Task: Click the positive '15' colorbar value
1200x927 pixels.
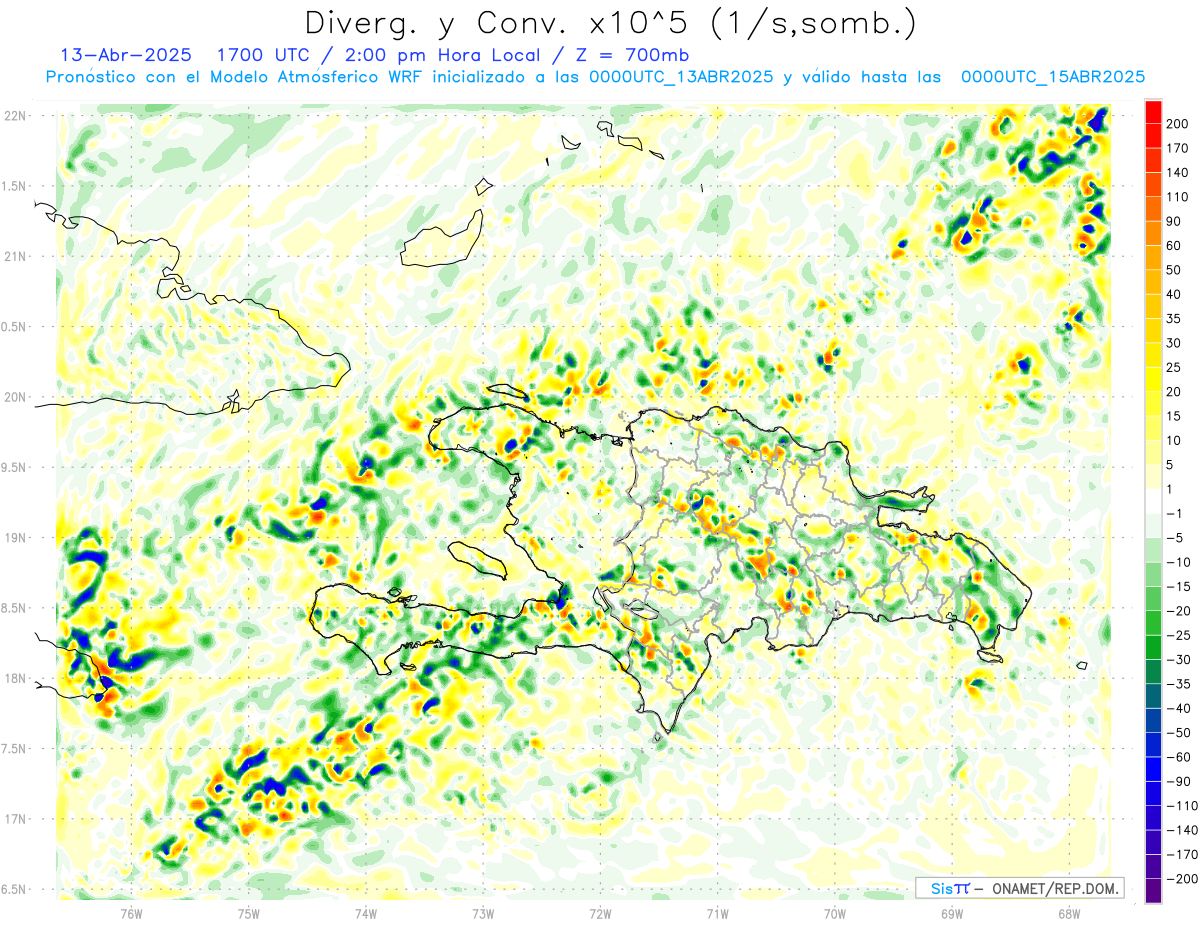Action: (1176, 417)
